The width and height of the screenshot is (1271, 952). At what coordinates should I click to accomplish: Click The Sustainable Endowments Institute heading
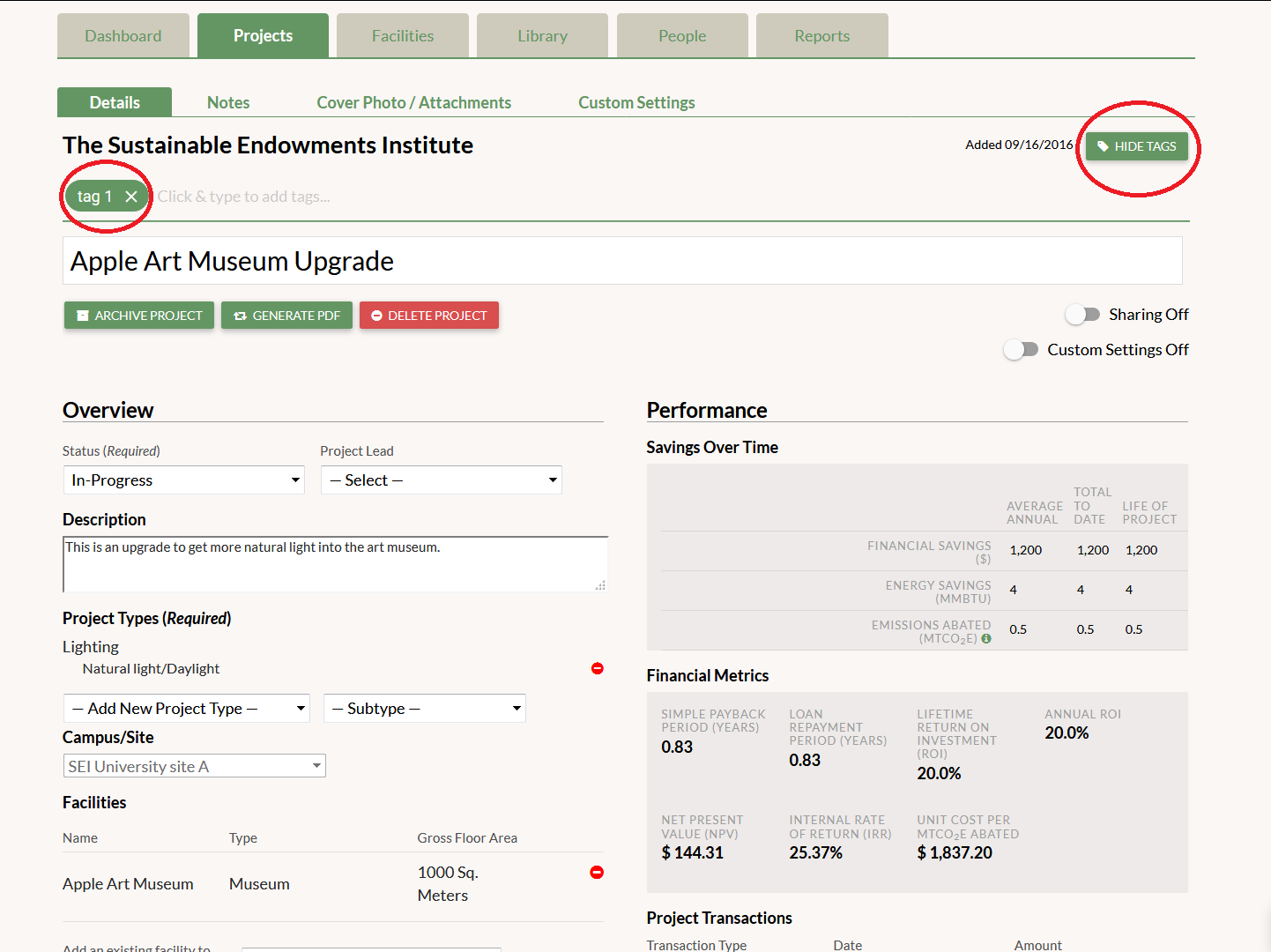tap(268, 145)
